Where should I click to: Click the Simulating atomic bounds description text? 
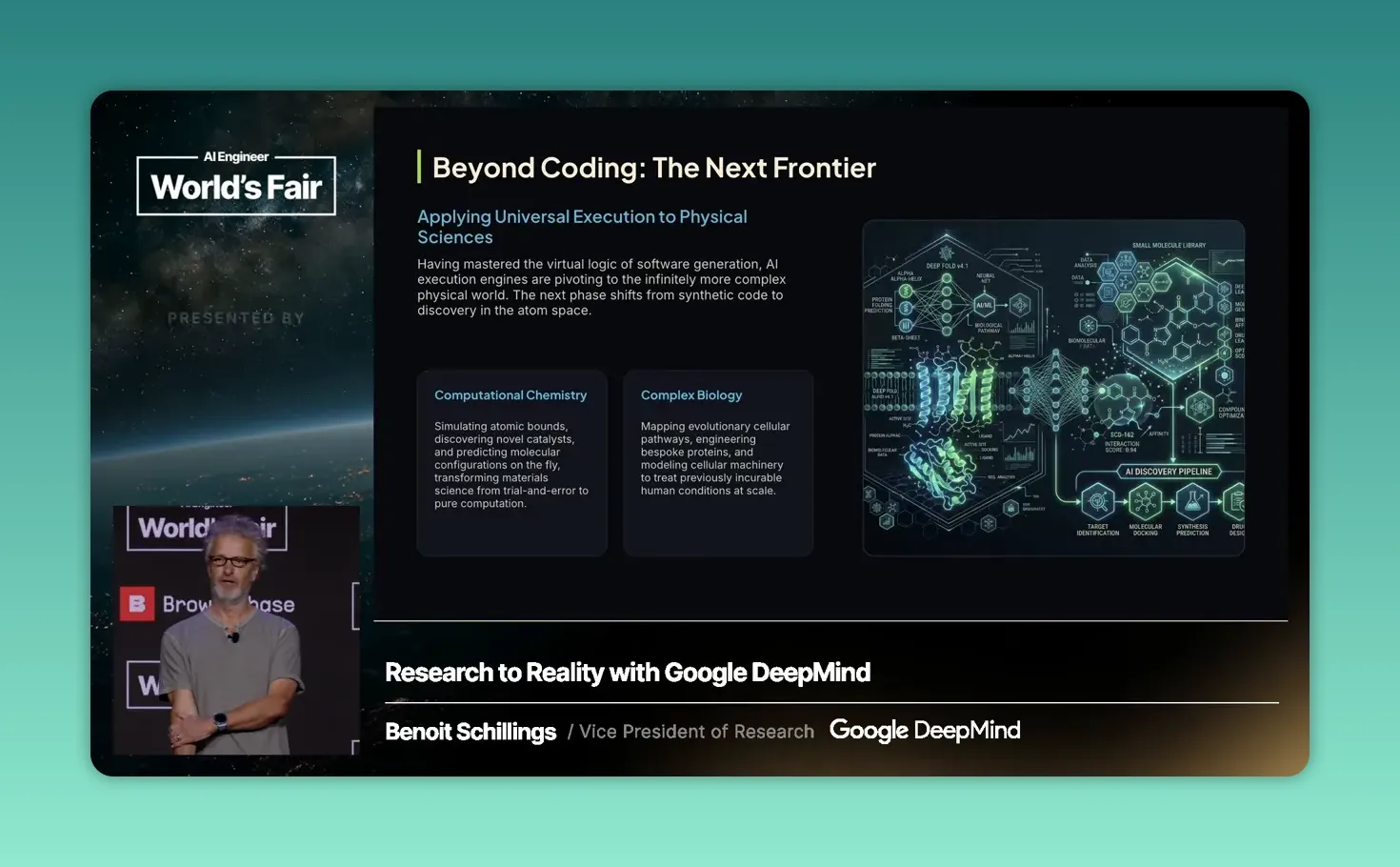[511, 465]
